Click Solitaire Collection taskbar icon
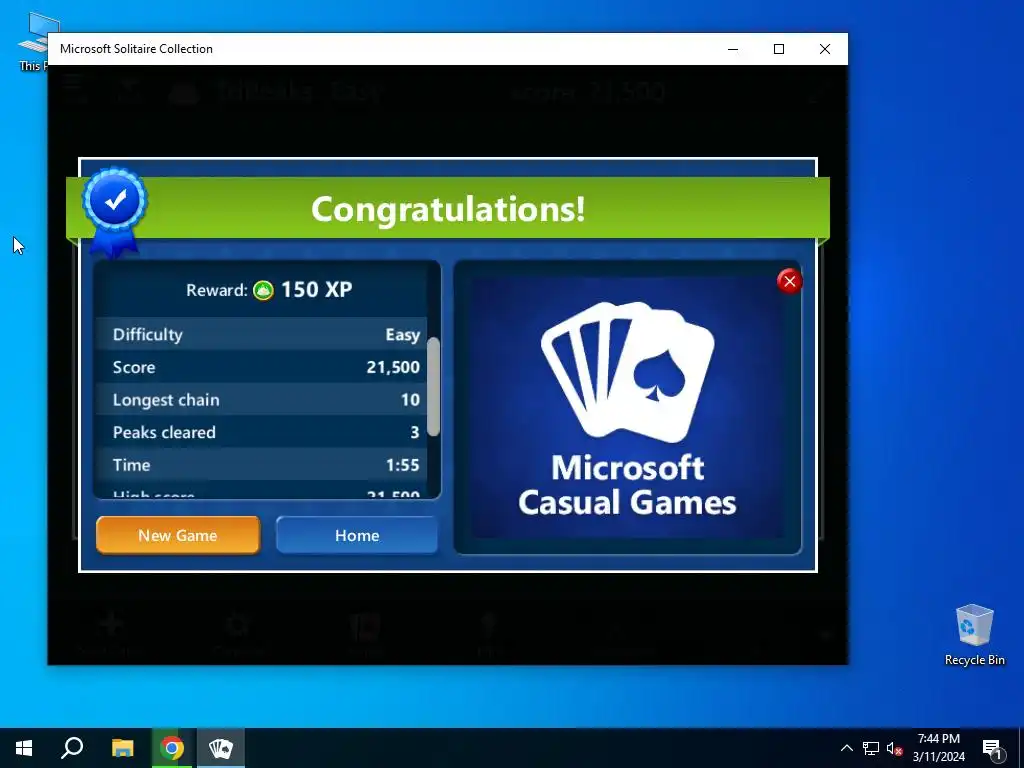The image size is (1024, 768). pyautogui.click(x=221, y=748)
